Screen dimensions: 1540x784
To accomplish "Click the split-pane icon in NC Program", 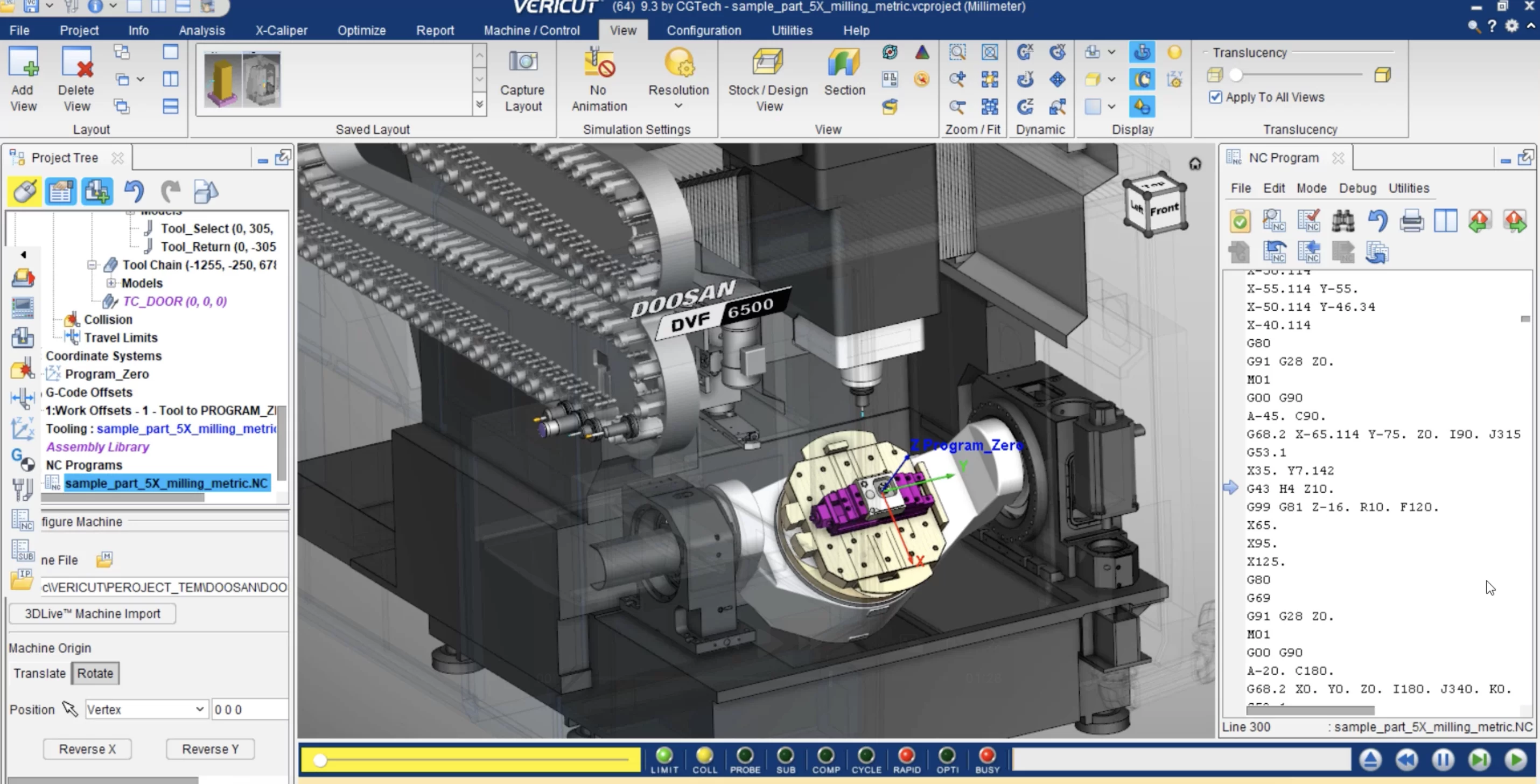I will 1446,221.
